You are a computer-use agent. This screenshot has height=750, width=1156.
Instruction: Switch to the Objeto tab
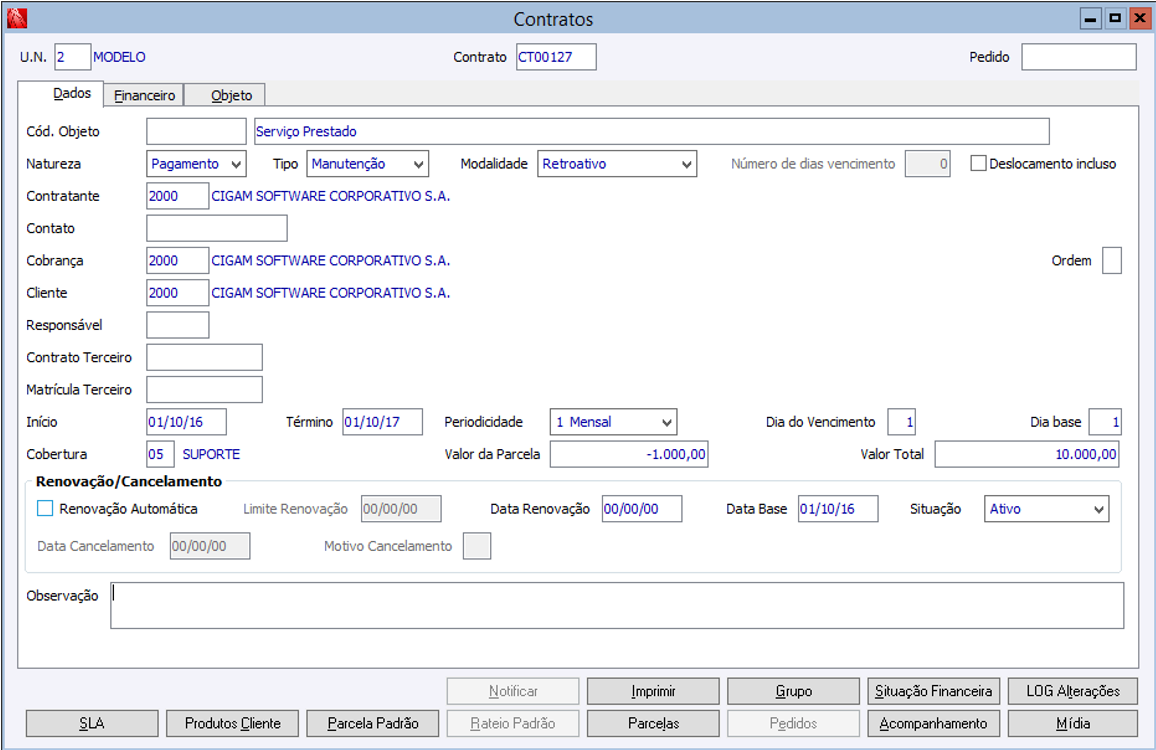231,96
